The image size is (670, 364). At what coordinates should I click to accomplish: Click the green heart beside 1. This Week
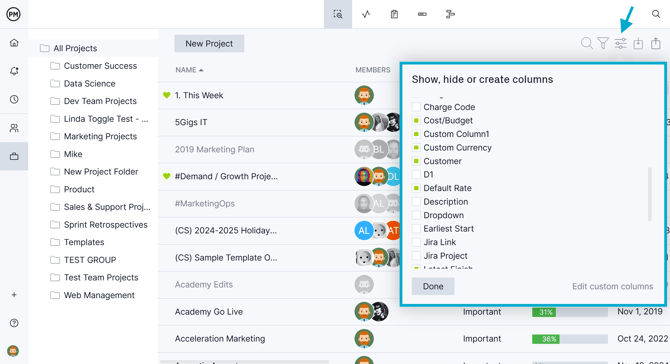click(x=167, y=95)
